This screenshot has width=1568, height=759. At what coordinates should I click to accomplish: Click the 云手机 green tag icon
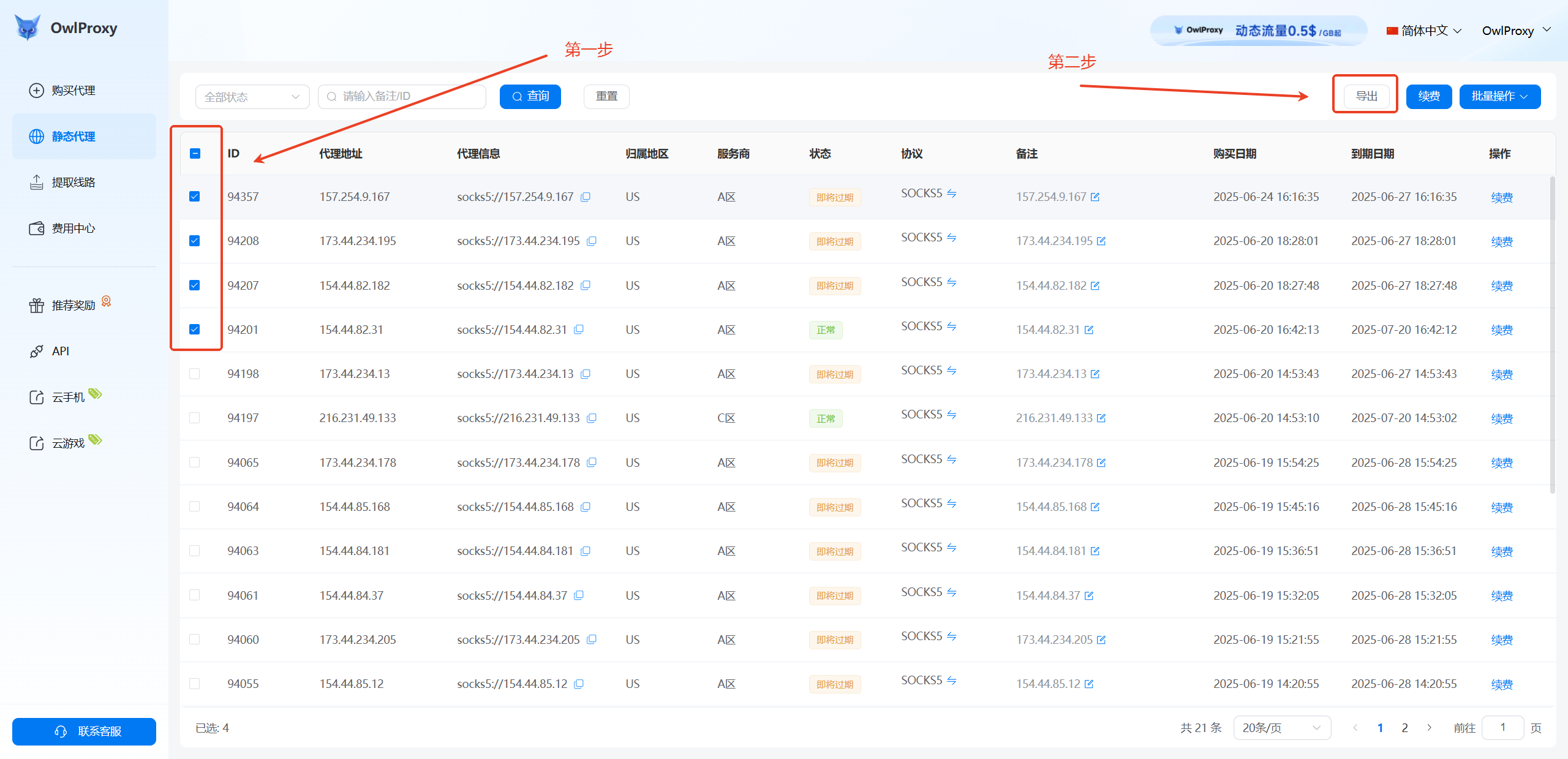(x=95, y=393)
